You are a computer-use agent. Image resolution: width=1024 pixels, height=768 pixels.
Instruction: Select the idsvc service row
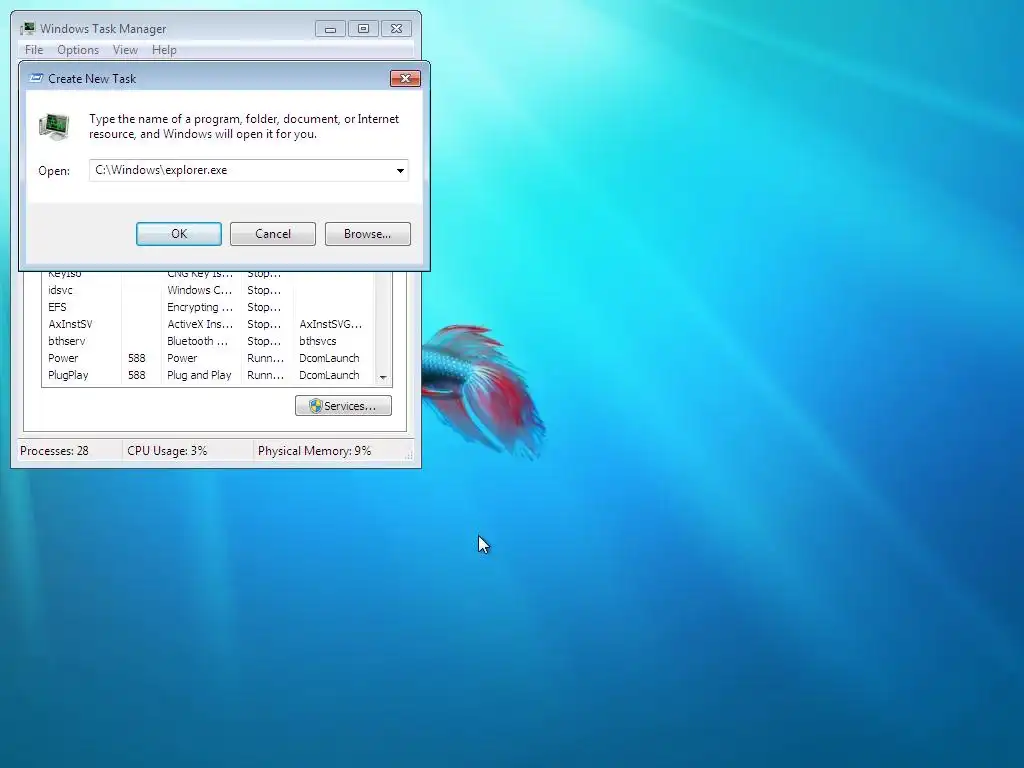[x=207, y=290]
